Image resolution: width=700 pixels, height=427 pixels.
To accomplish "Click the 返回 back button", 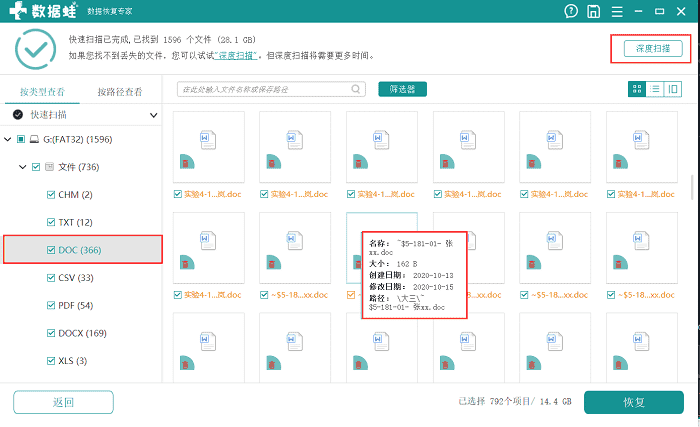I will pos(63,402).
